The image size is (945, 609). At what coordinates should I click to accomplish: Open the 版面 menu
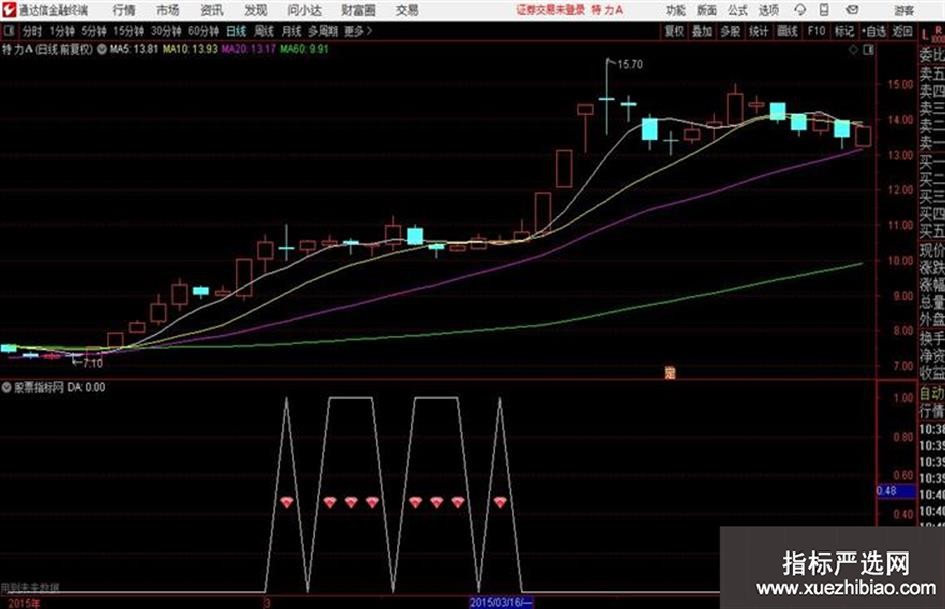click(706, 10)
